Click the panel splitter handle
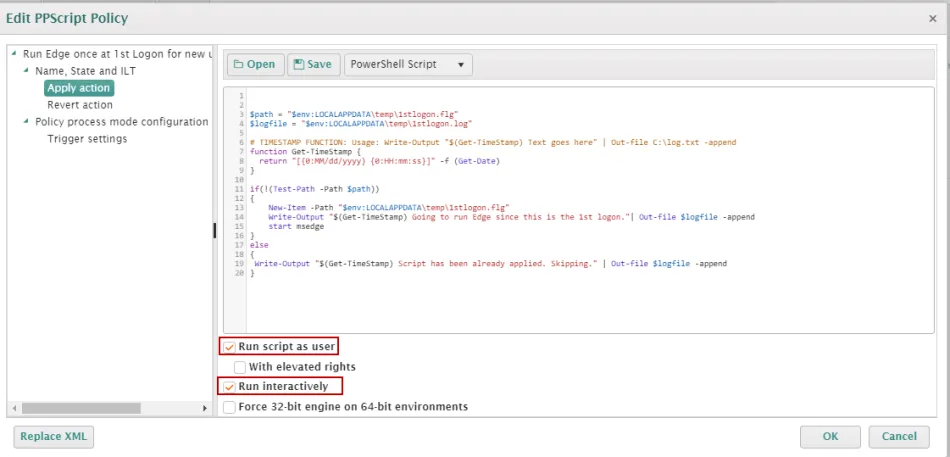The width and height of the screenshot is (950, 457). 215,231
